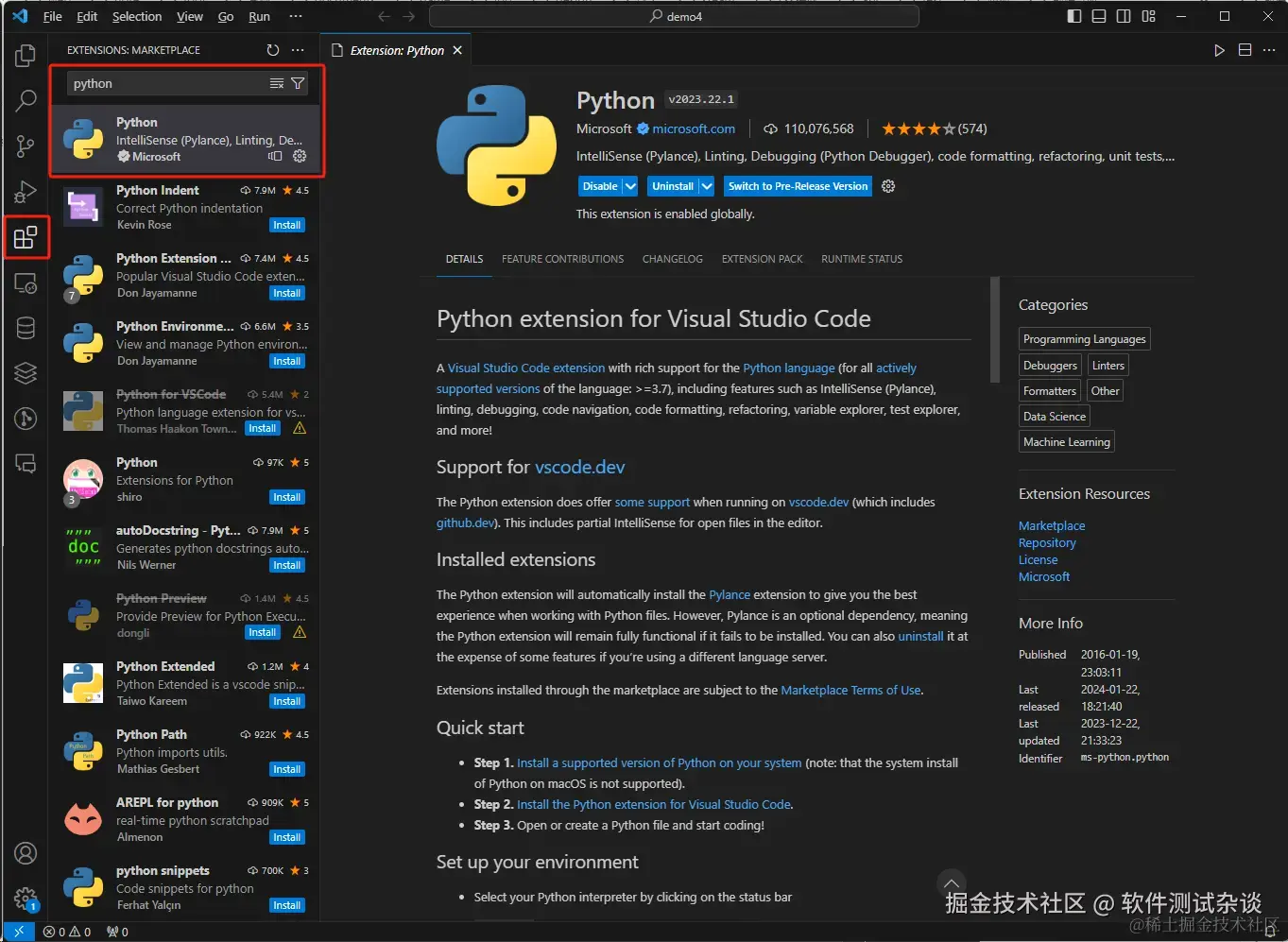The width and height of the screenshot is (1288, 942).
Task: Run the play button in editor toolbar
Action: coord(1220,50)
